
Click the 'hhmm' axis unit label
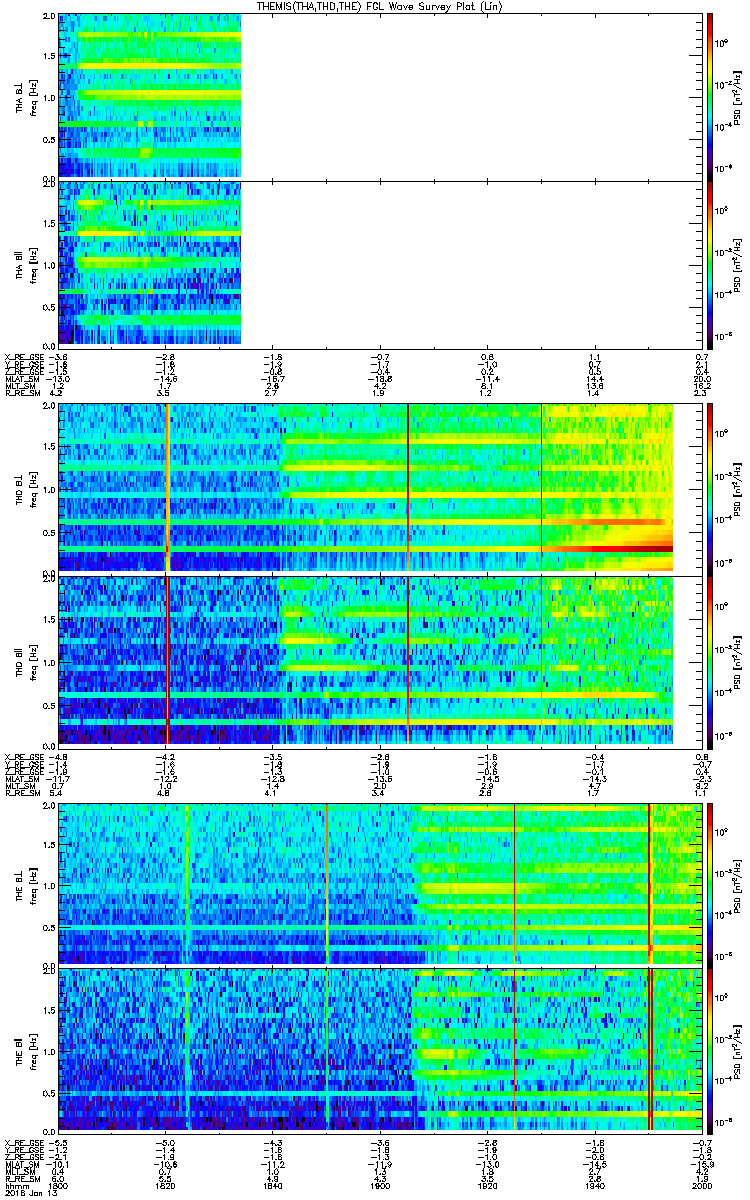point(15,1186)
